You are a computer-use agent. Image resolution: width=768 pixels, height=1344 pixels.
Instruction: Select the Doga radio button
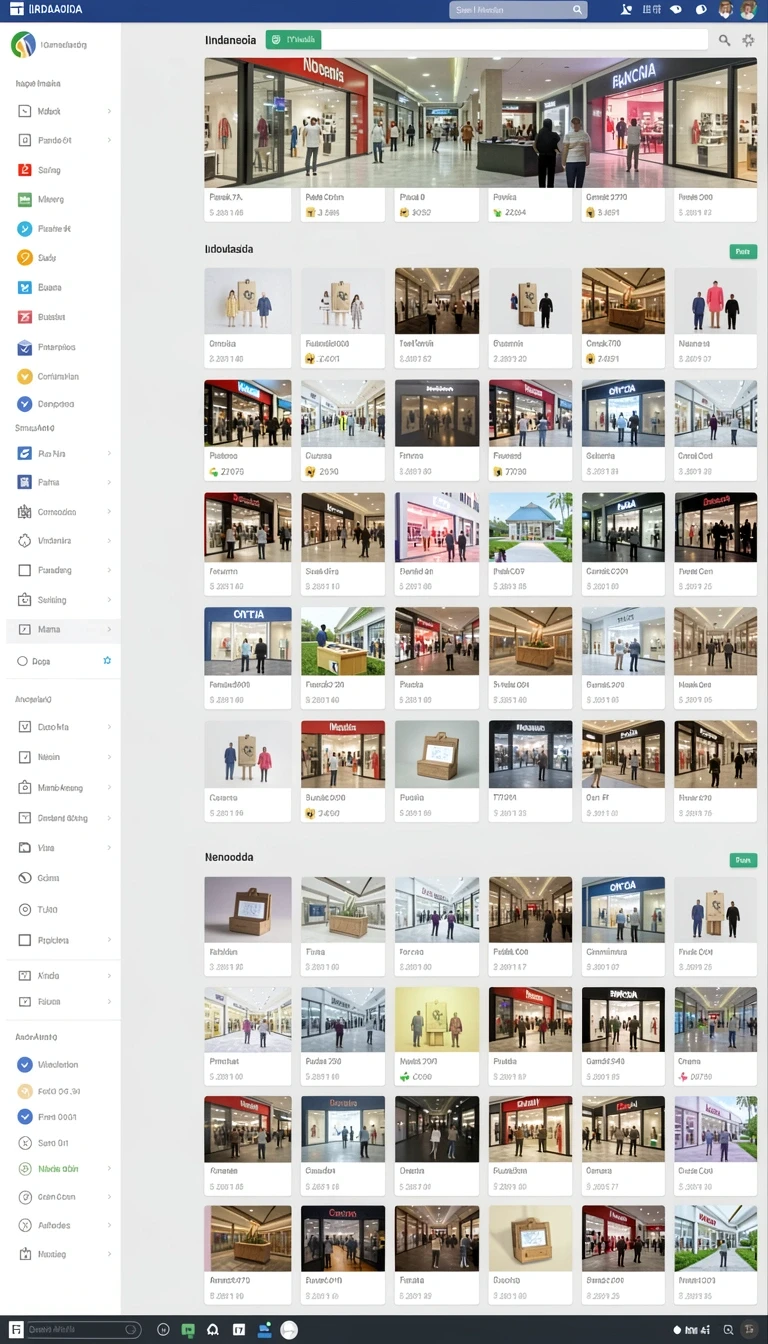click(x=22, y=661)
